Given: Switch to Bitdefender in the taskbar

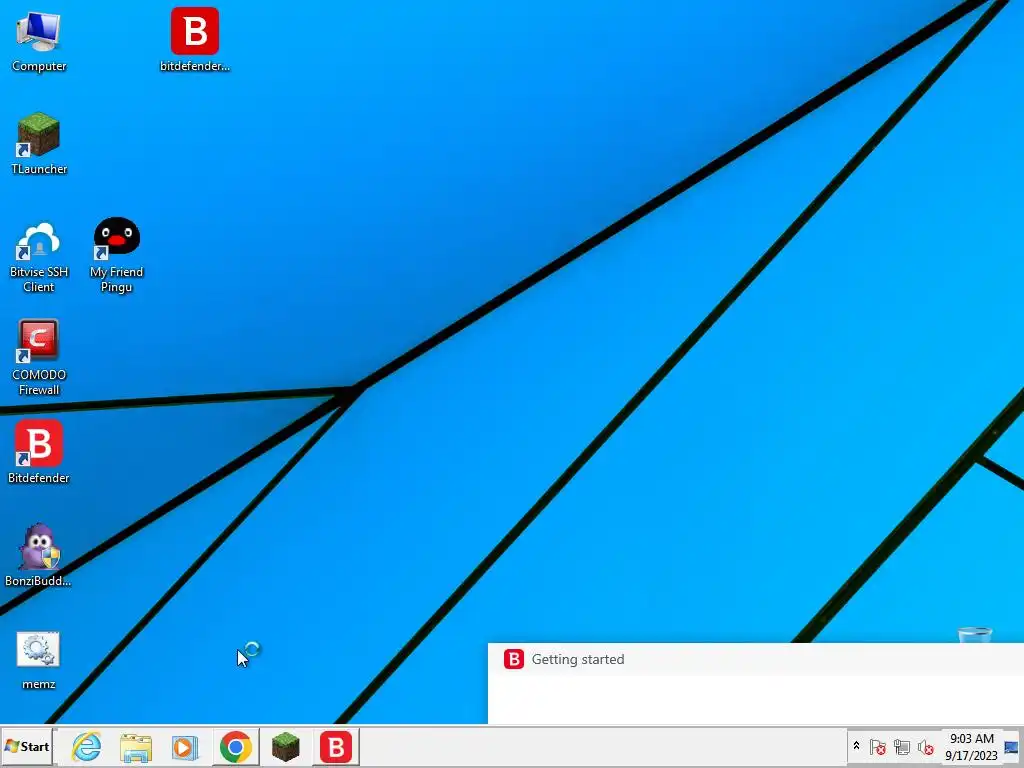Looking at the screenshot, I should click(336, 746).
